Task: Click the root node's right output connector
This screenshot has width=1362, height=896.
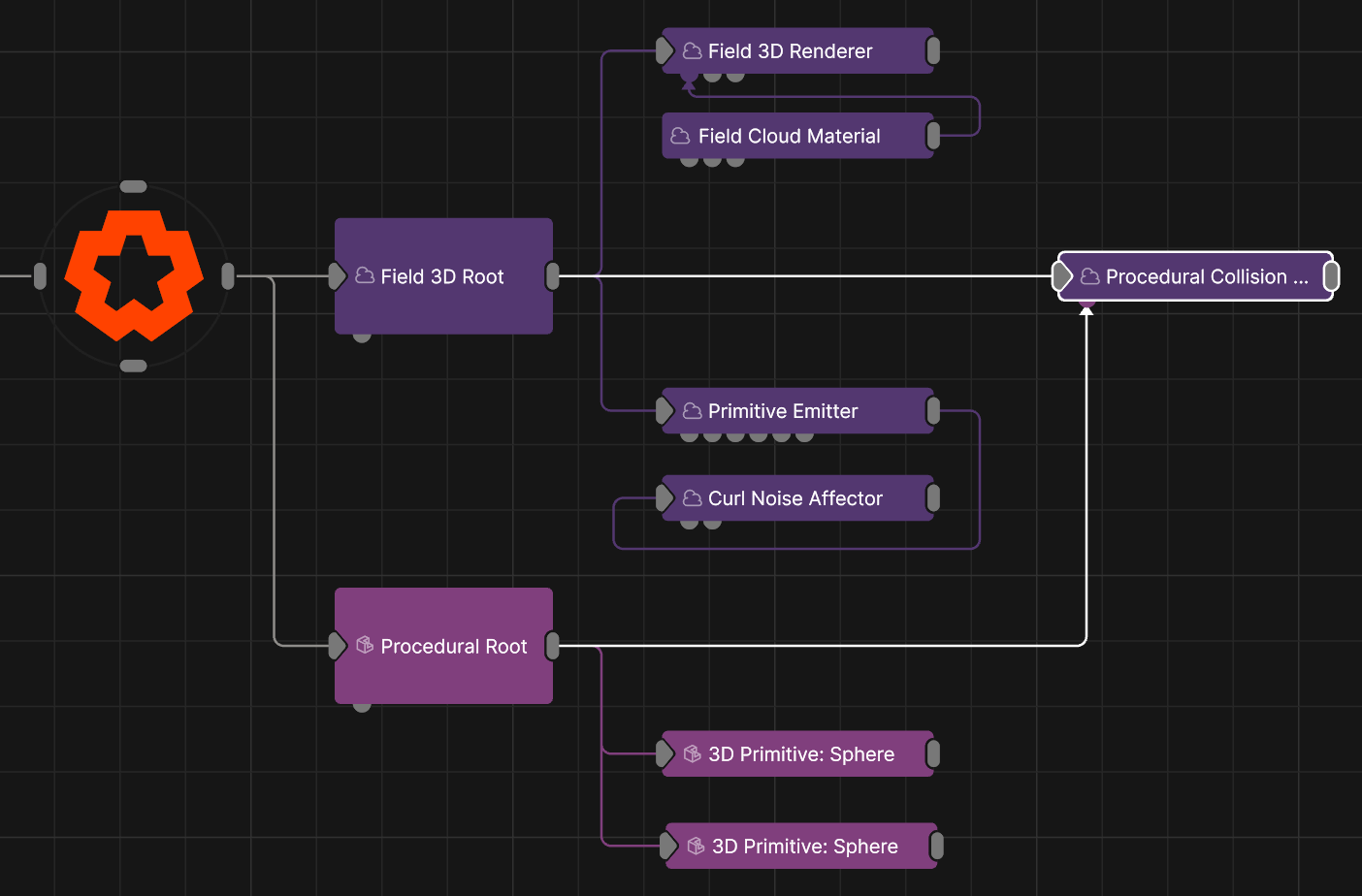Action: tap(228, 276)
